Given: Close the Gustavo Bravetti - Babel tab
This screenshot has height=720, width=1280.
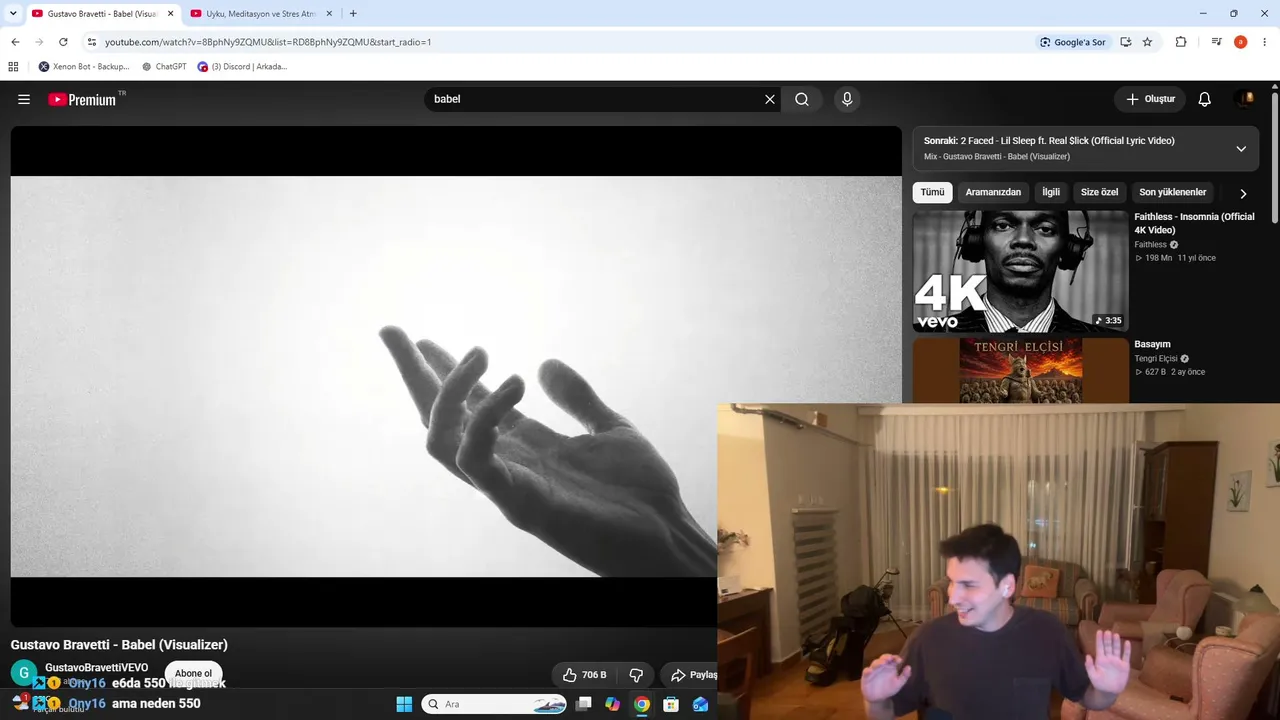Looking at the screenshot, I should (x=170, y=14).
